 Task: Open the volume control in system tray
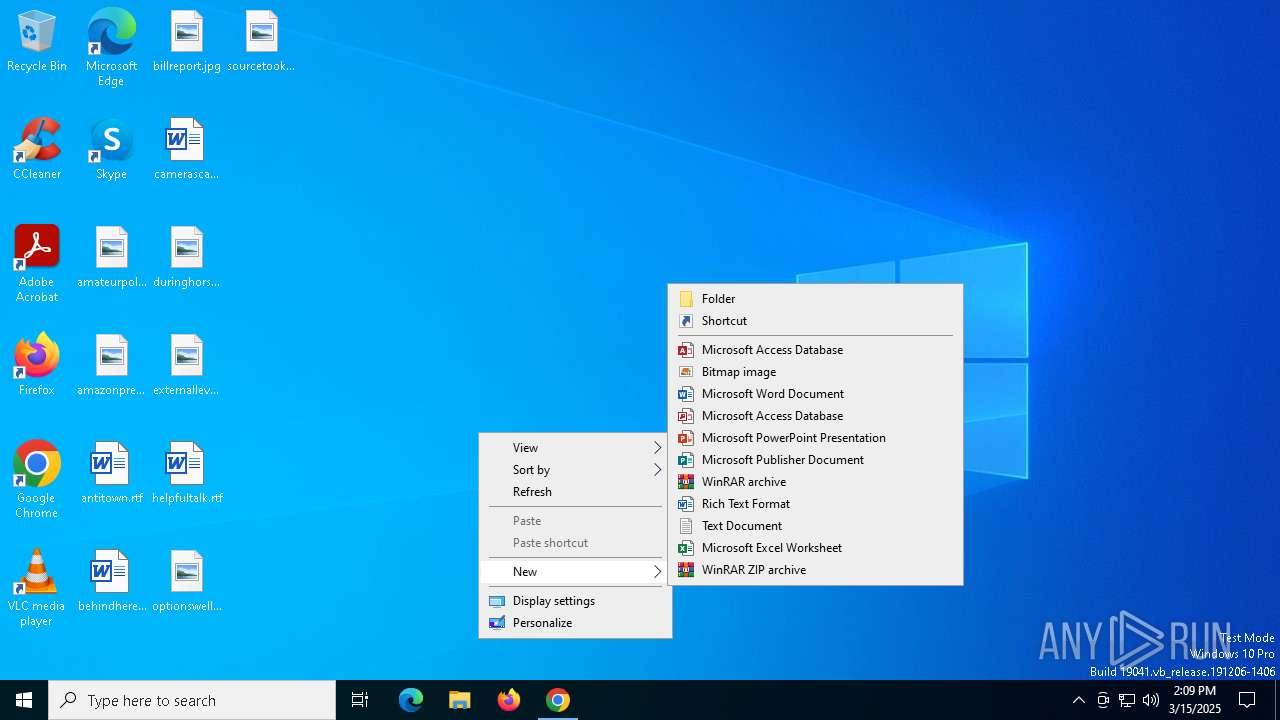(1151, 700)
